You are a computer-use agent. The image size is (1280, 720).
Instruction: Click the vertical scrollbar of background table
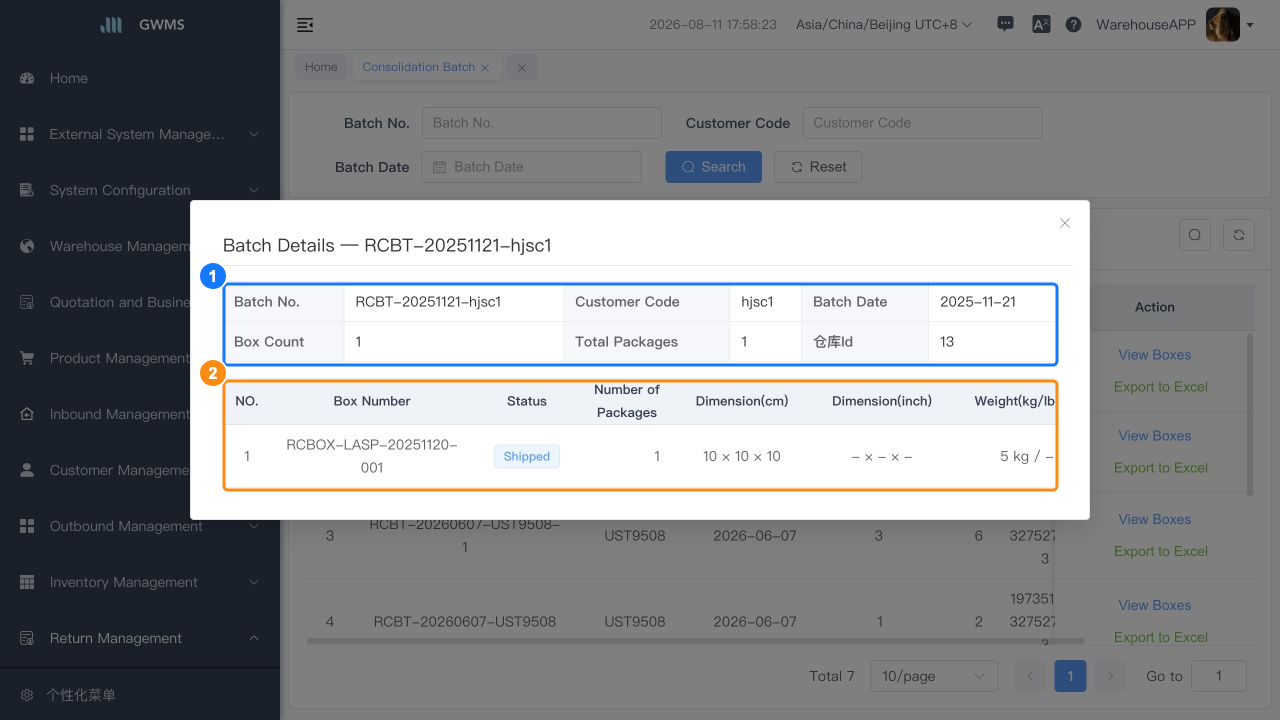tap(1248, 414)
